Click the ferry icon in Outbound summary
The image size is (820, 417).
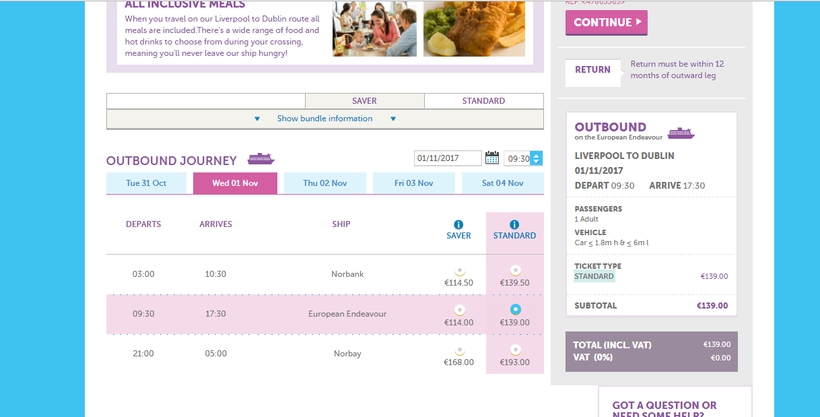pyautogui.click(x=681, y=133)
